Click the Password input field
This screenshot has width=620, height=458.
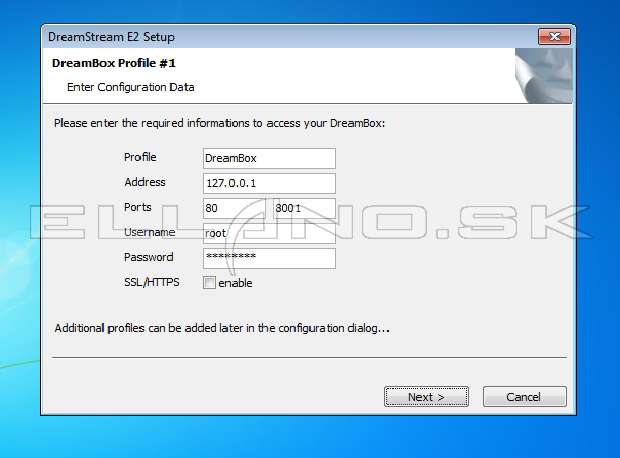pos(269,258)
